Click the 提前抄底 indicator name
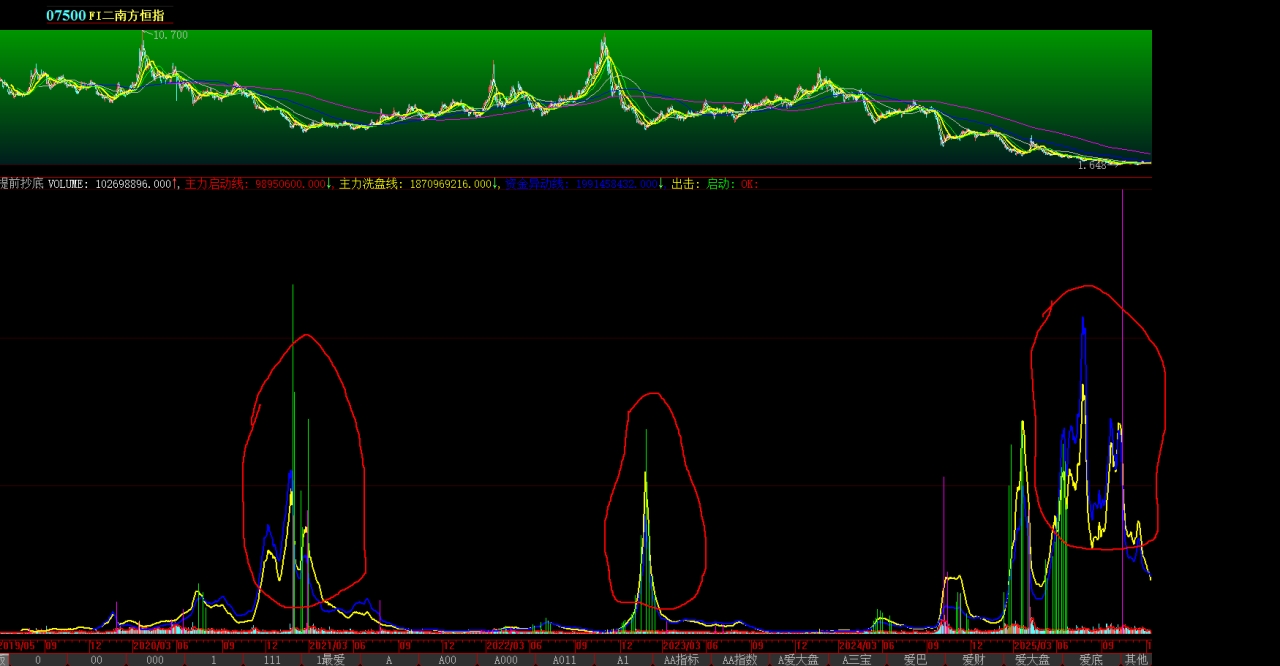 [20, 184]
